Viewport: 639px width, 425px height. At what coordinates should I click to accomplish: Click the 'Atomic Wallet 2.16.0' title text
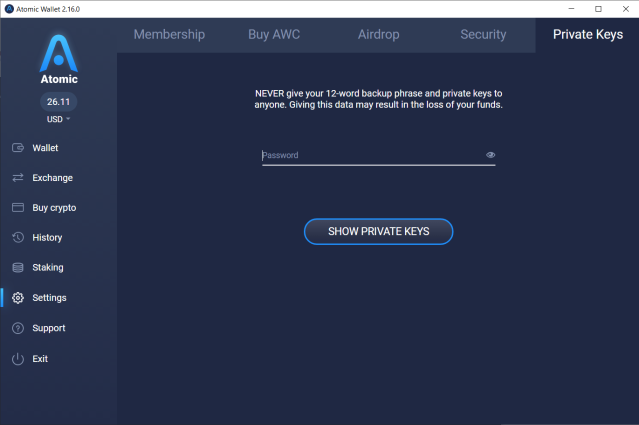click(48, 9)
